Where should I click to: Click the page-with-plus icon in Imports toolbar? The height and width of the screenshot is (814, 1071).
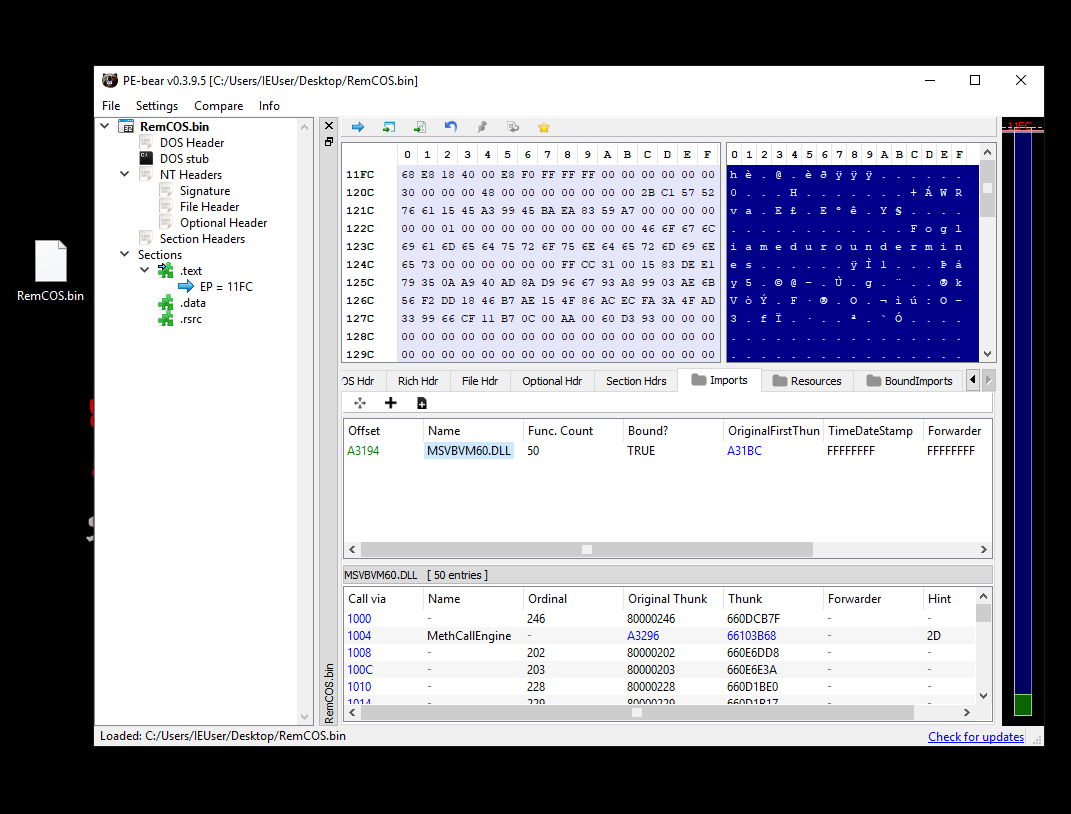[422, 403]
